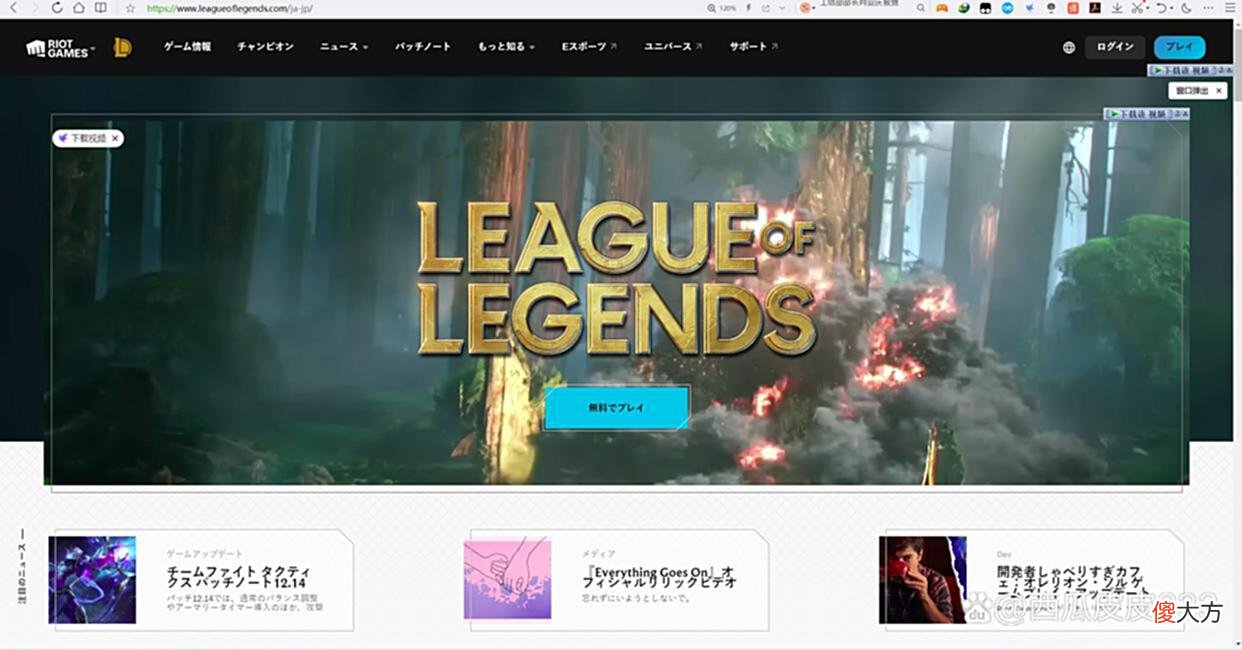Open the black square extension icon
The image size is (1242, 650).
[986, 8]
